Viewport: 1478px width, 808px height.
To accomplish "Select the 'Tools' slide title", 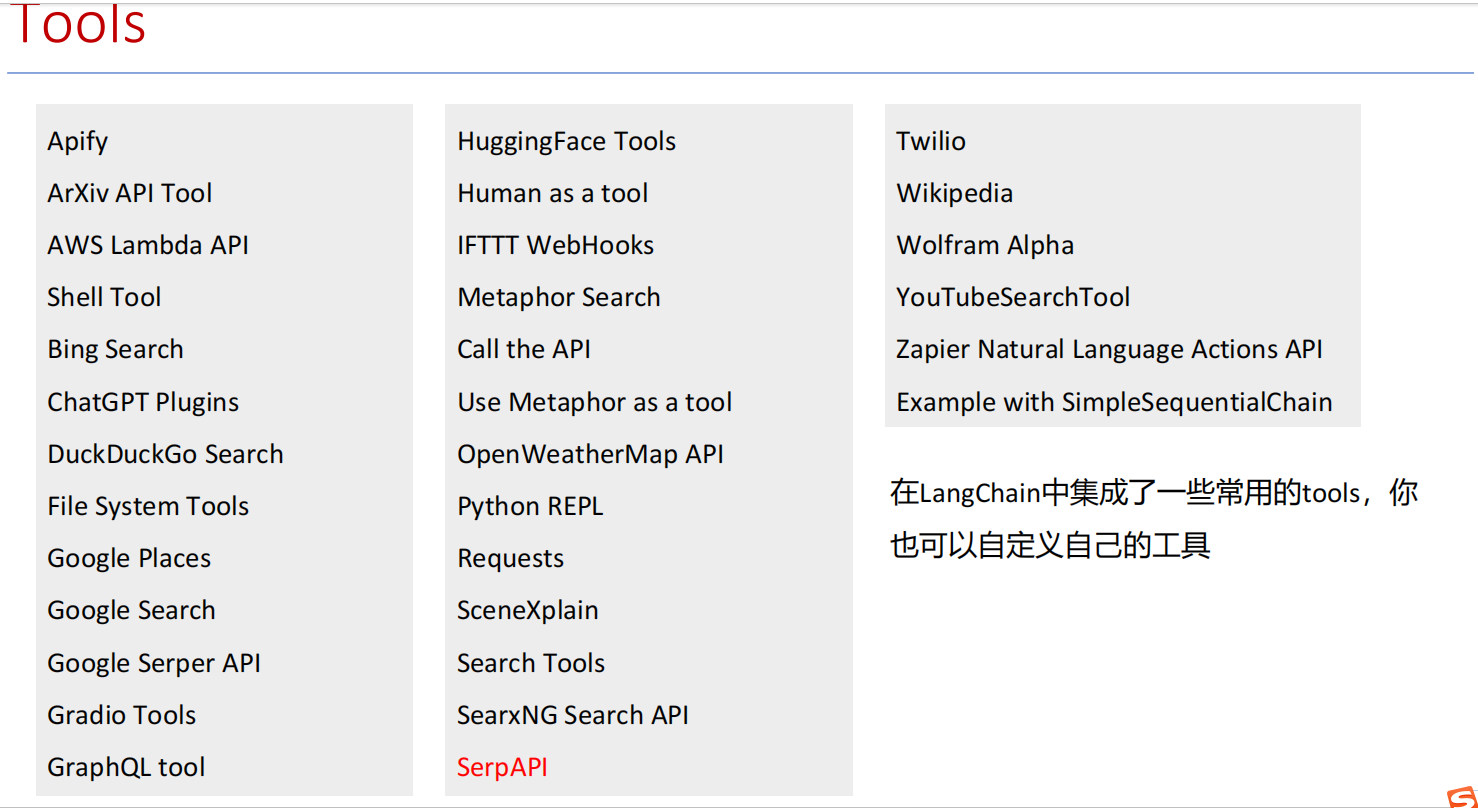I will pos(78,24).
